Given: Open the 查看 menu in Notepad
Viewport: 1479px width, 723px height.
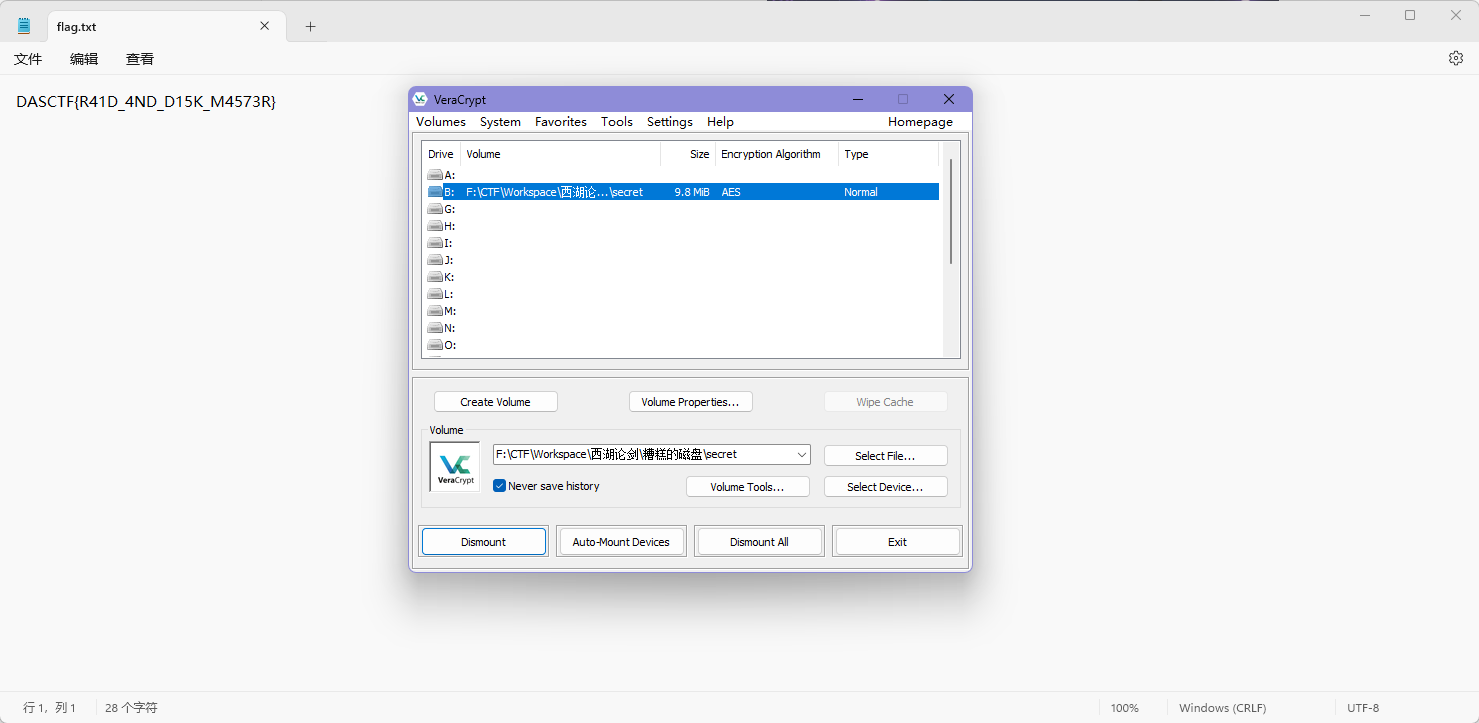Looking at the screenshot, I should 140,59.
